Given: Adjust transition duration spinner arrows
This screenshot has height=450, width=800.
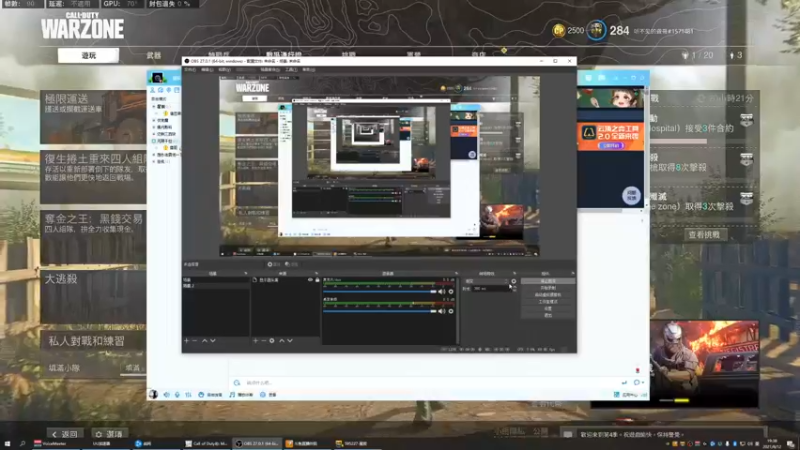Looking at the screenshot, I should 514,288.
